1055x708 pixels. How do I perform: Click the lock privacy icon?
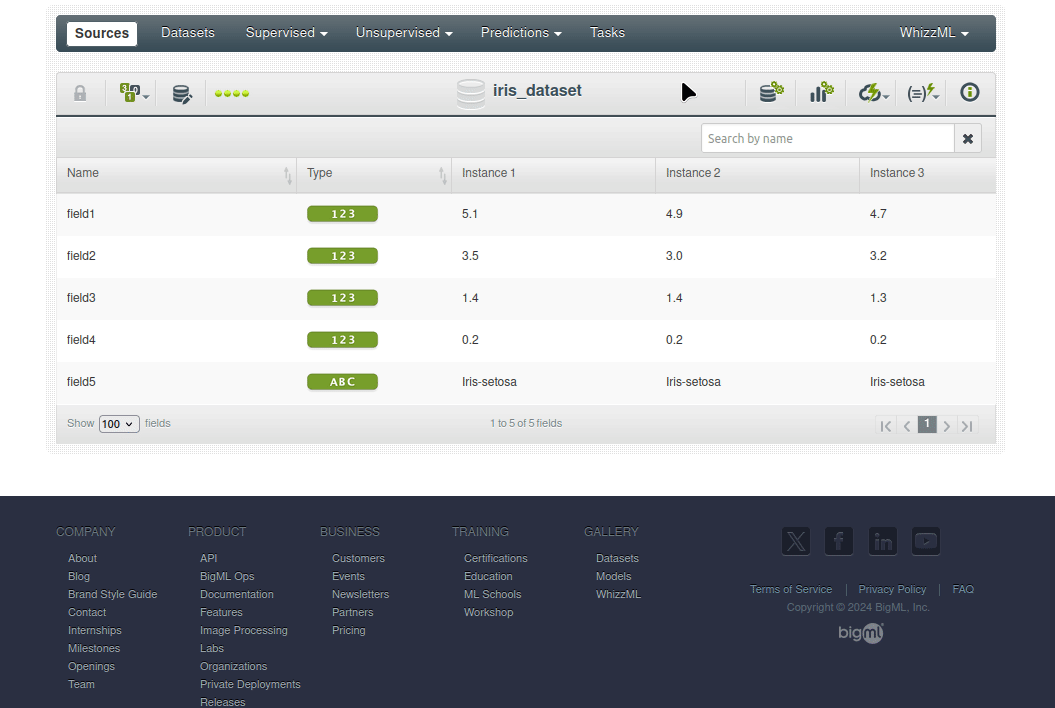(80, 93)
